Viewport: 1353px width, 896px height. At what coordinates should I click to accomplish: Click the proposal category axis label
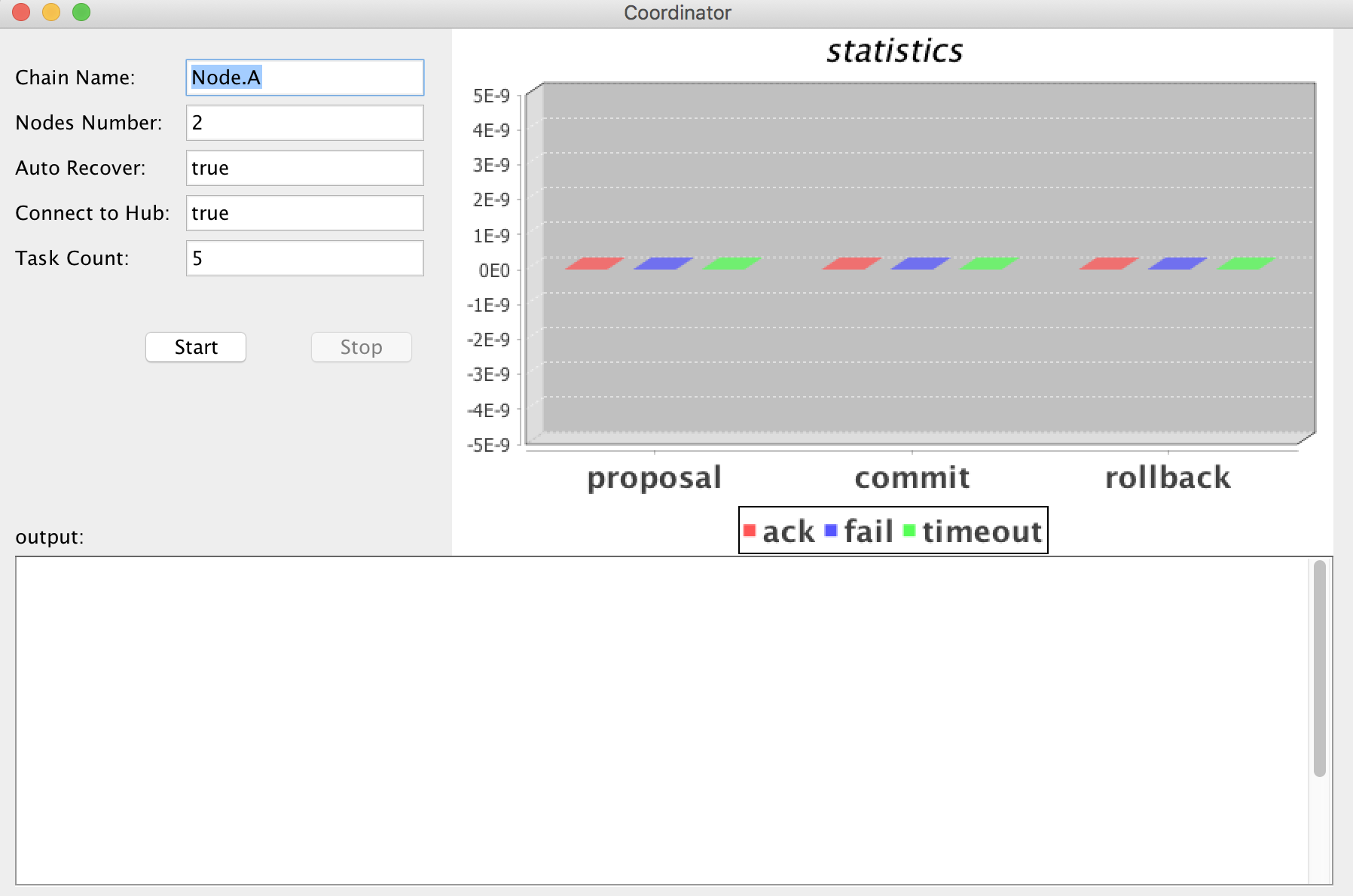pos(654,477)
